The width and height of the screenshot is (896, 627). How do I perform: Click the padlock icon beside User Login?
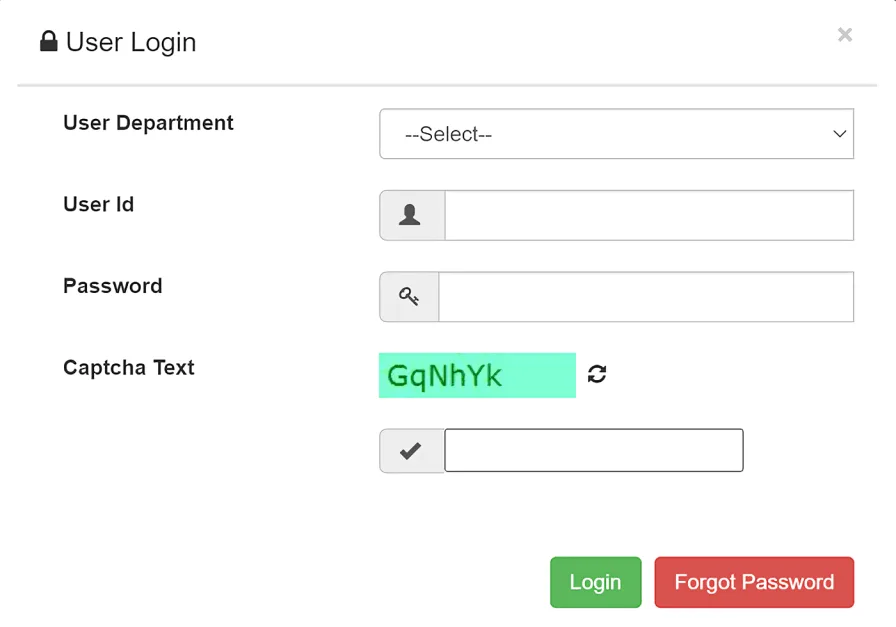coord(48,41)
